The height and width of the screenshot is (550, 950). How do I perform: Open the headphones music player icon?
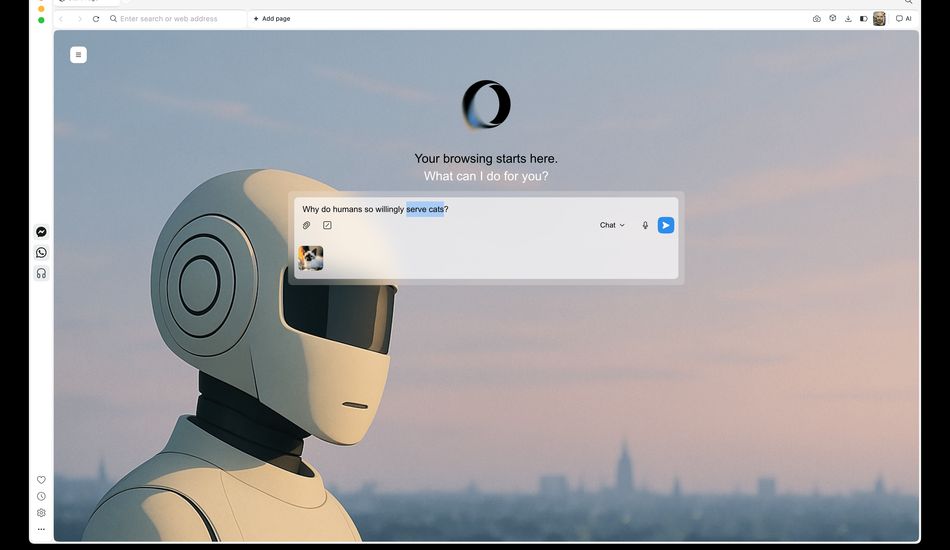(x=41, y=273)
